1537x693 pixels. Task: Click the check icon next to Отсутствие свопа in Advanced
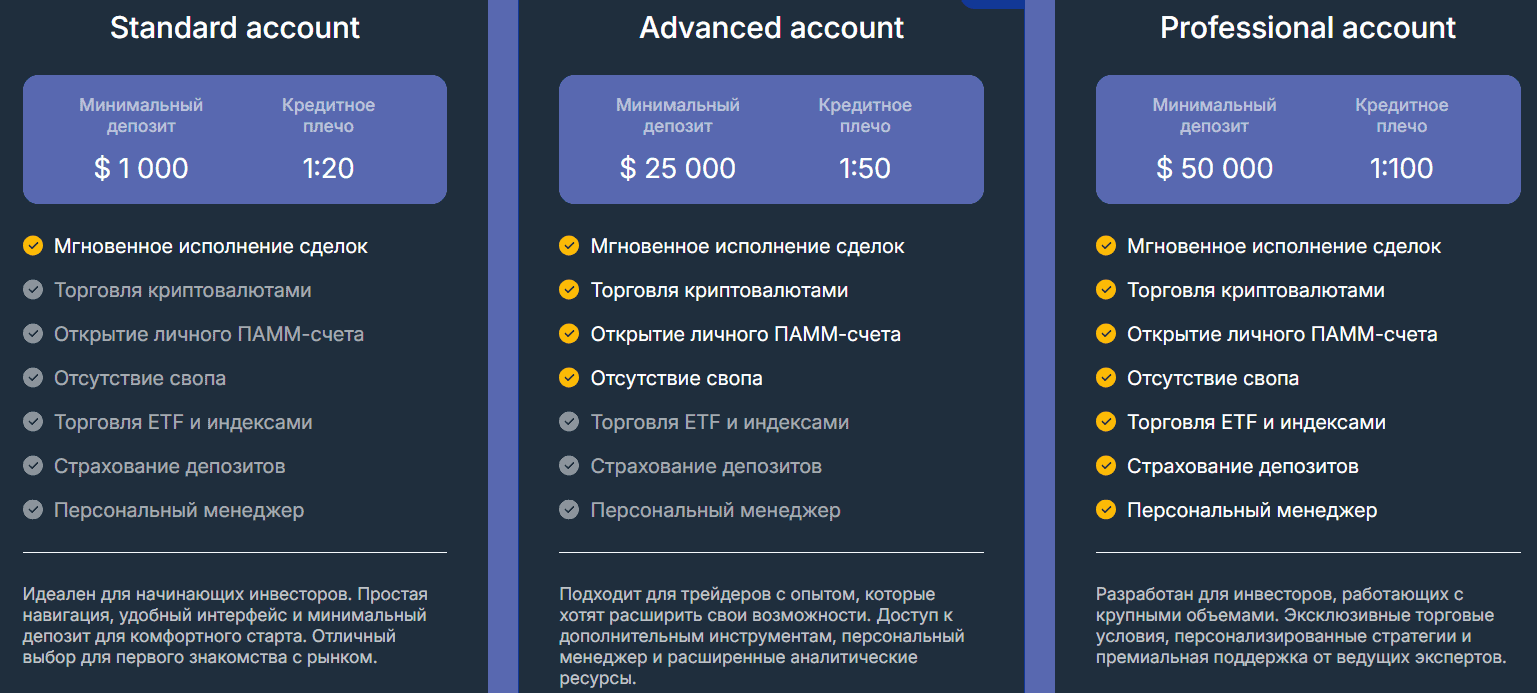569,377
